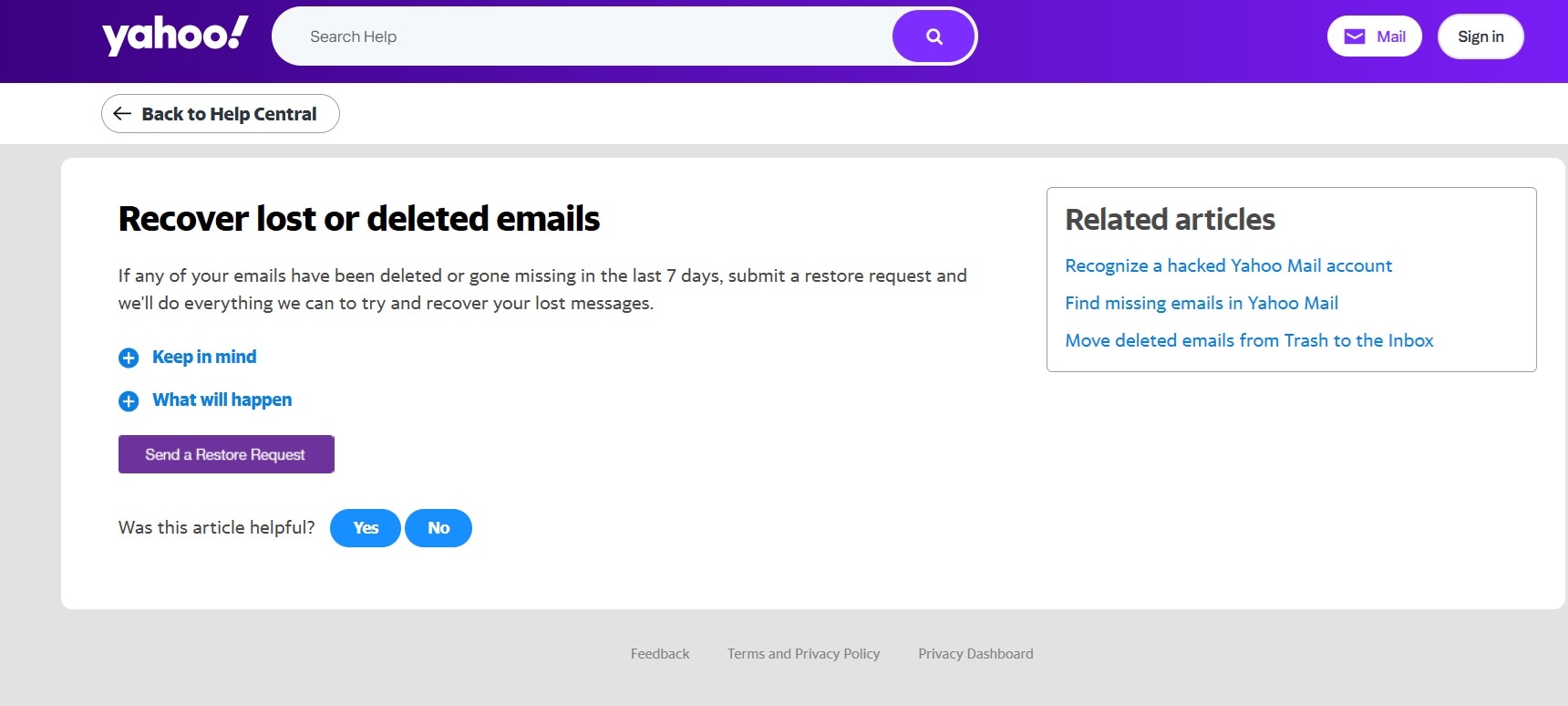
Task: Open Move deleted emails from Trash link
Action: [1249, 340]
